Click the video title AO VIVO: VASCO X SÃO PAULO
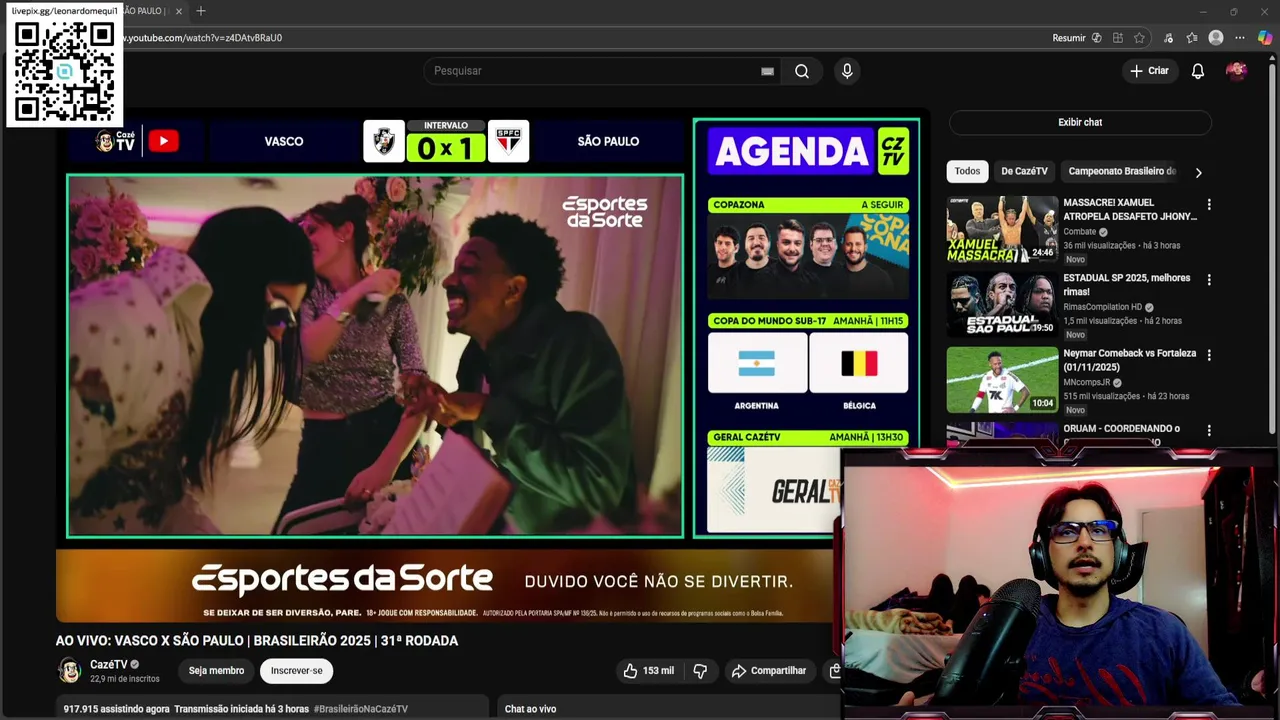 tap(257, 641)
